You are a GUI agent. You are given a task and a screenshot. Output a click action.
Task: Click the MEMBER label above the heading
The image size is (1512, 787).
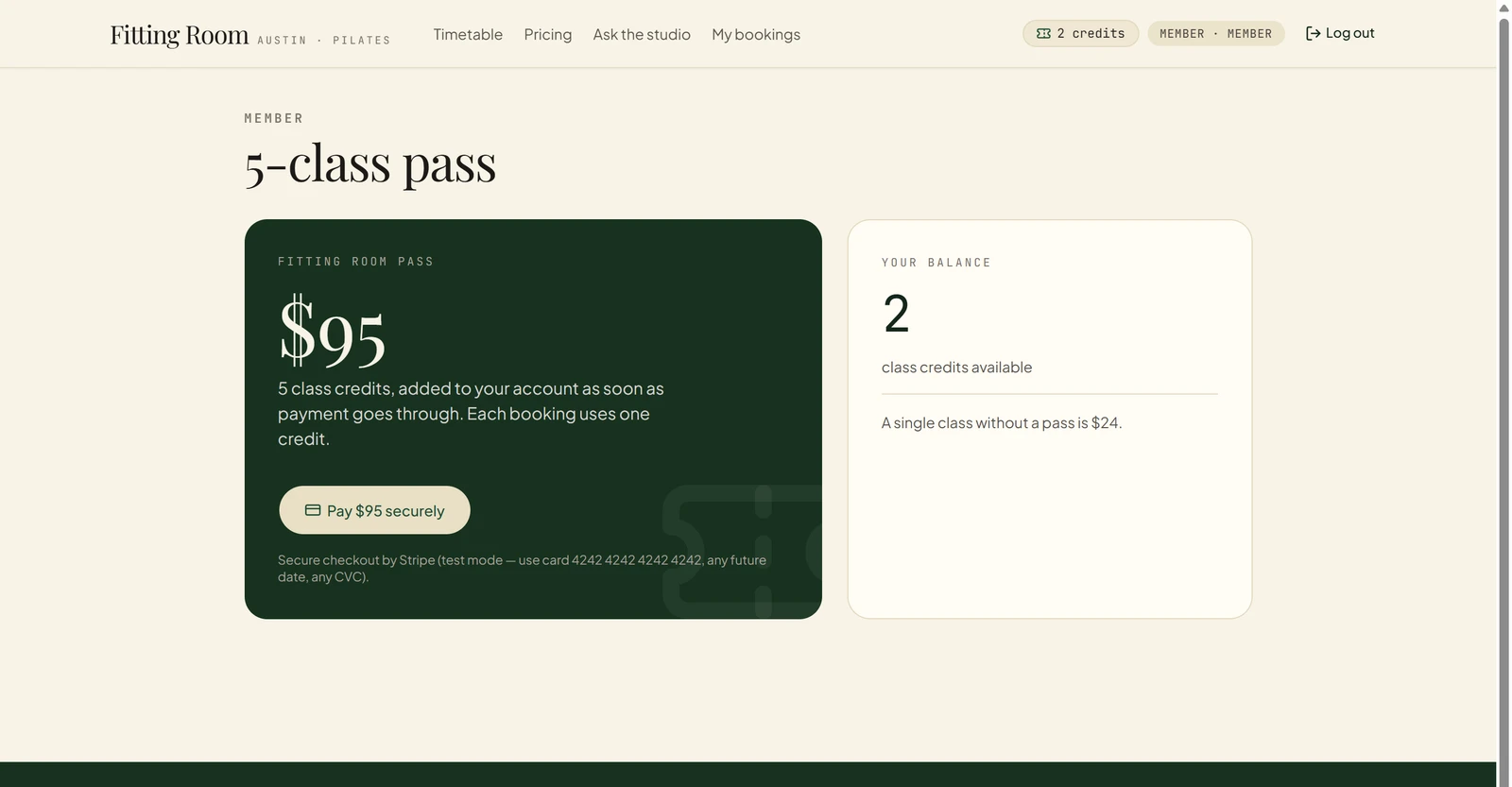[x=274, y=118]
